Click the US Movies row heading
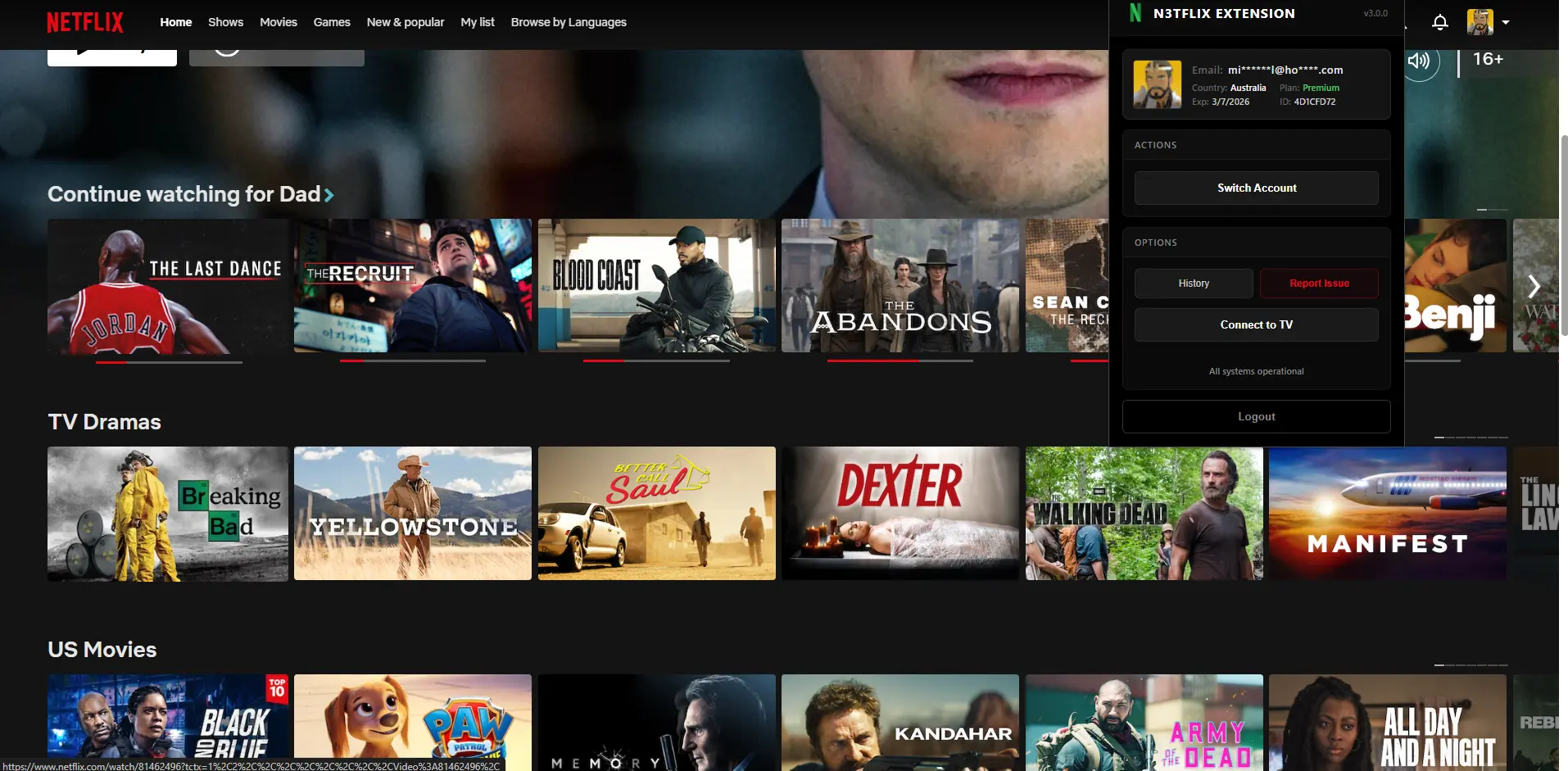Screen dimensions: 1568x771 click(102, 650)
